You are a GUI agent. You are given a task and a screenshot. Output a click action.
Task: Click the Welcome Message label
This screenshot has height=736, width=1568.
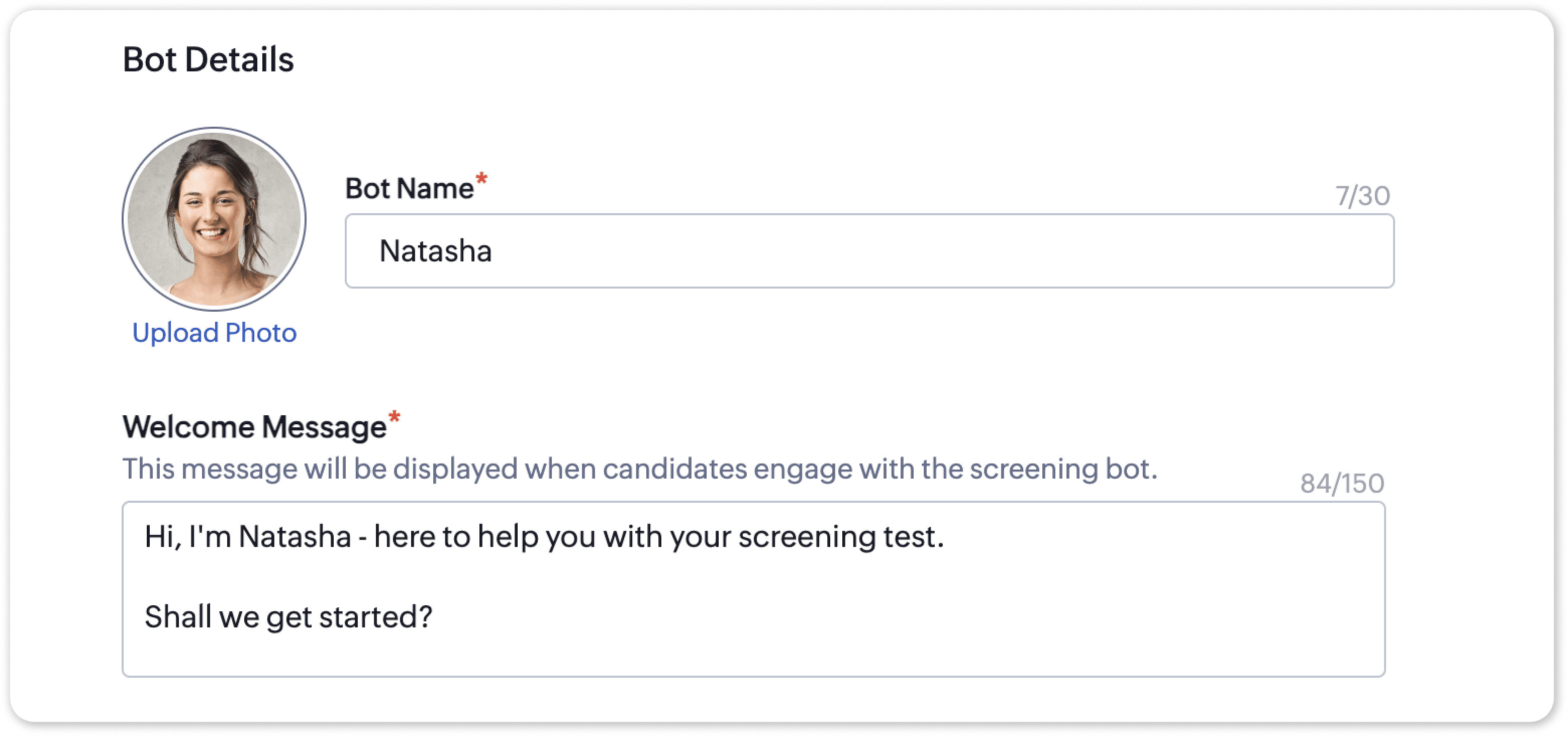pos(254,427)
